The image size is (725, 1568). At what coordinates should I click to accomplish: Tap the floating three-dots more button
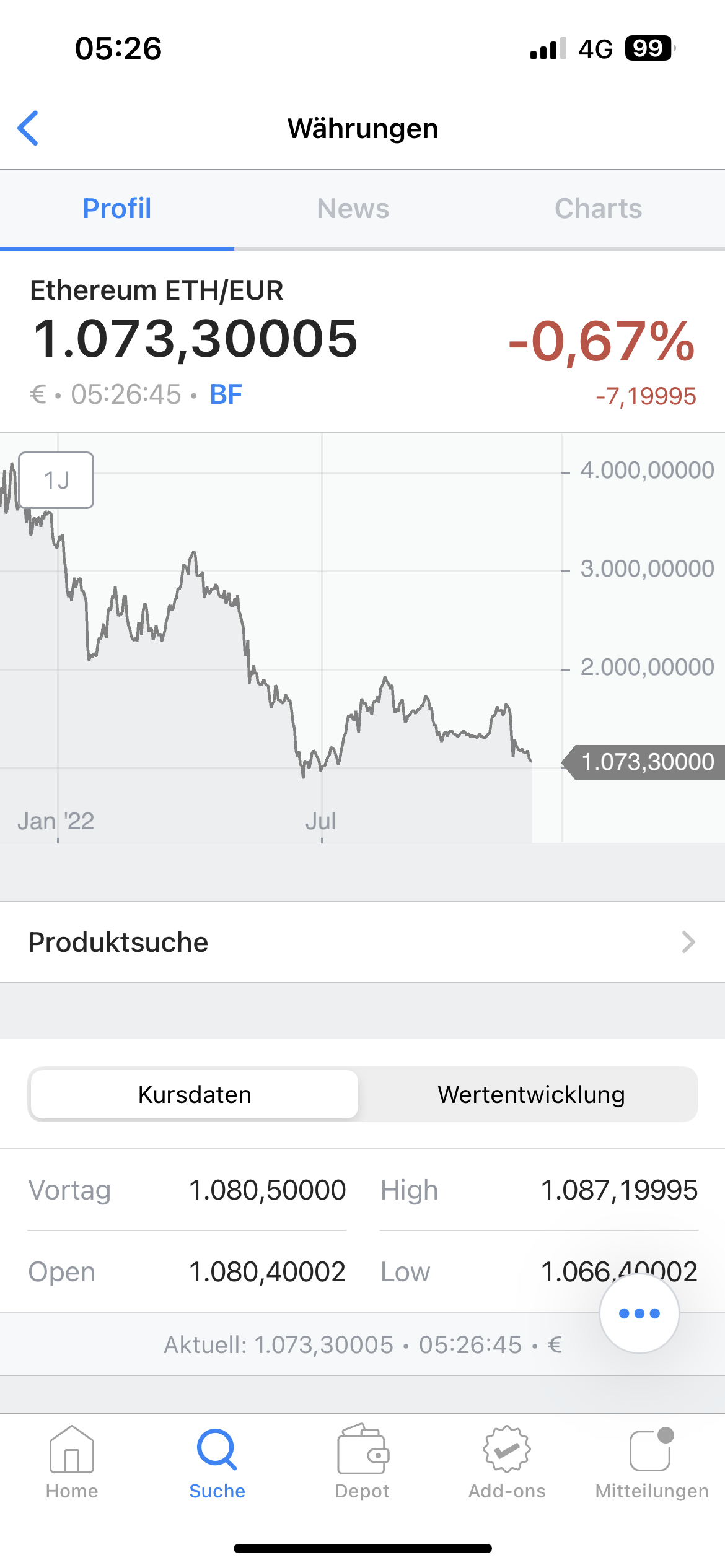click(639, 1313)
